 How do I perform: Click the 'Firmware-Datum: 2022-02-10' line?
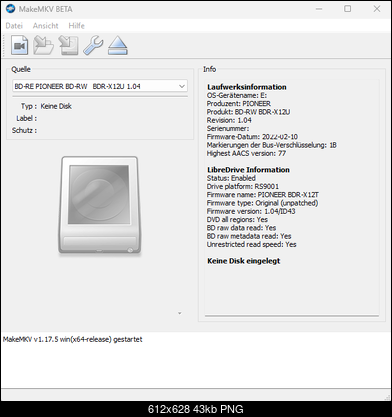point(252,137)
